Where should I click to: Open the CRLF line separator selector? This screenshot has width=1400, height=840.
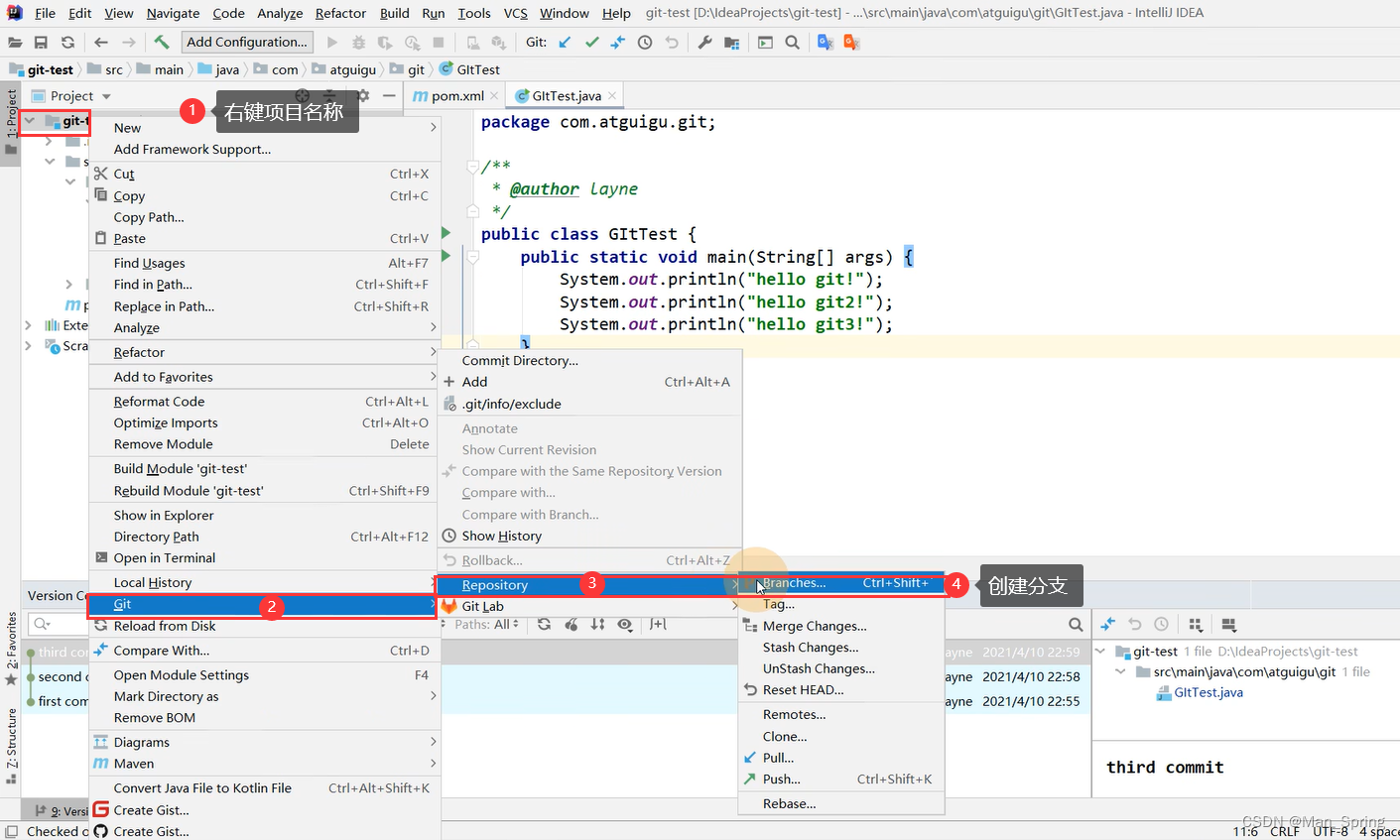point(1284,831)
